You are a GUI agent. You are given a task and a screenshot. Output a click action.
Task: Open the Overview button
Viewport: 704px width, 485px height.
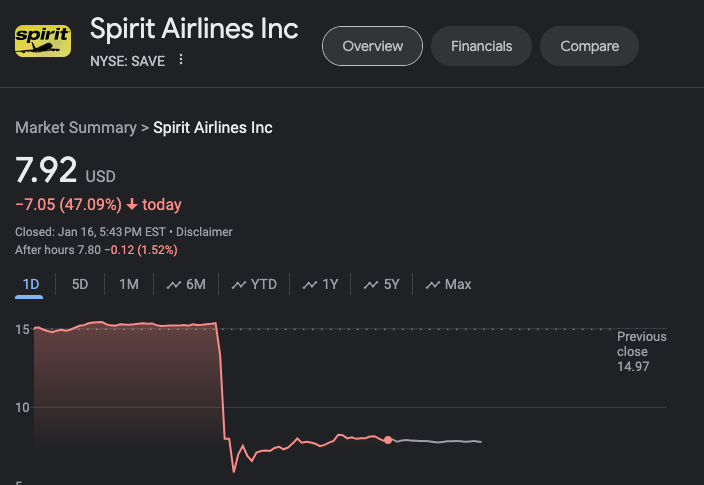coord(372,46)
